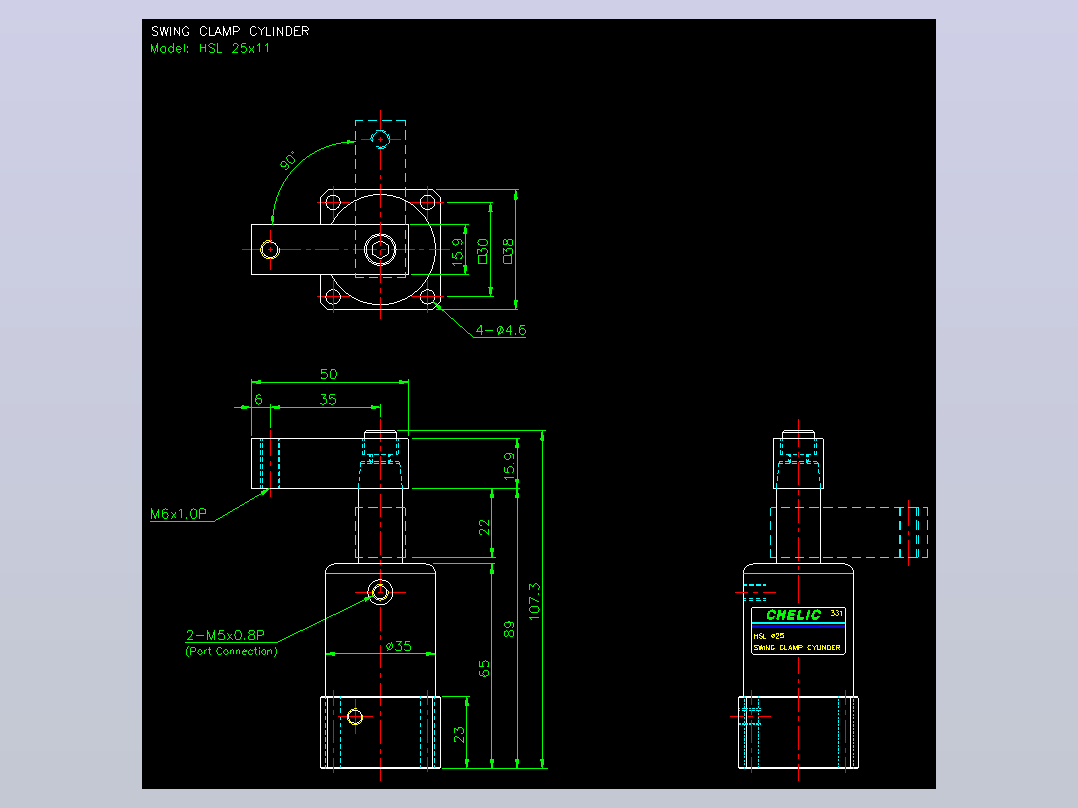Click the yellow port circle in front view
The image size is (1078, 808).
coord(380,591)
